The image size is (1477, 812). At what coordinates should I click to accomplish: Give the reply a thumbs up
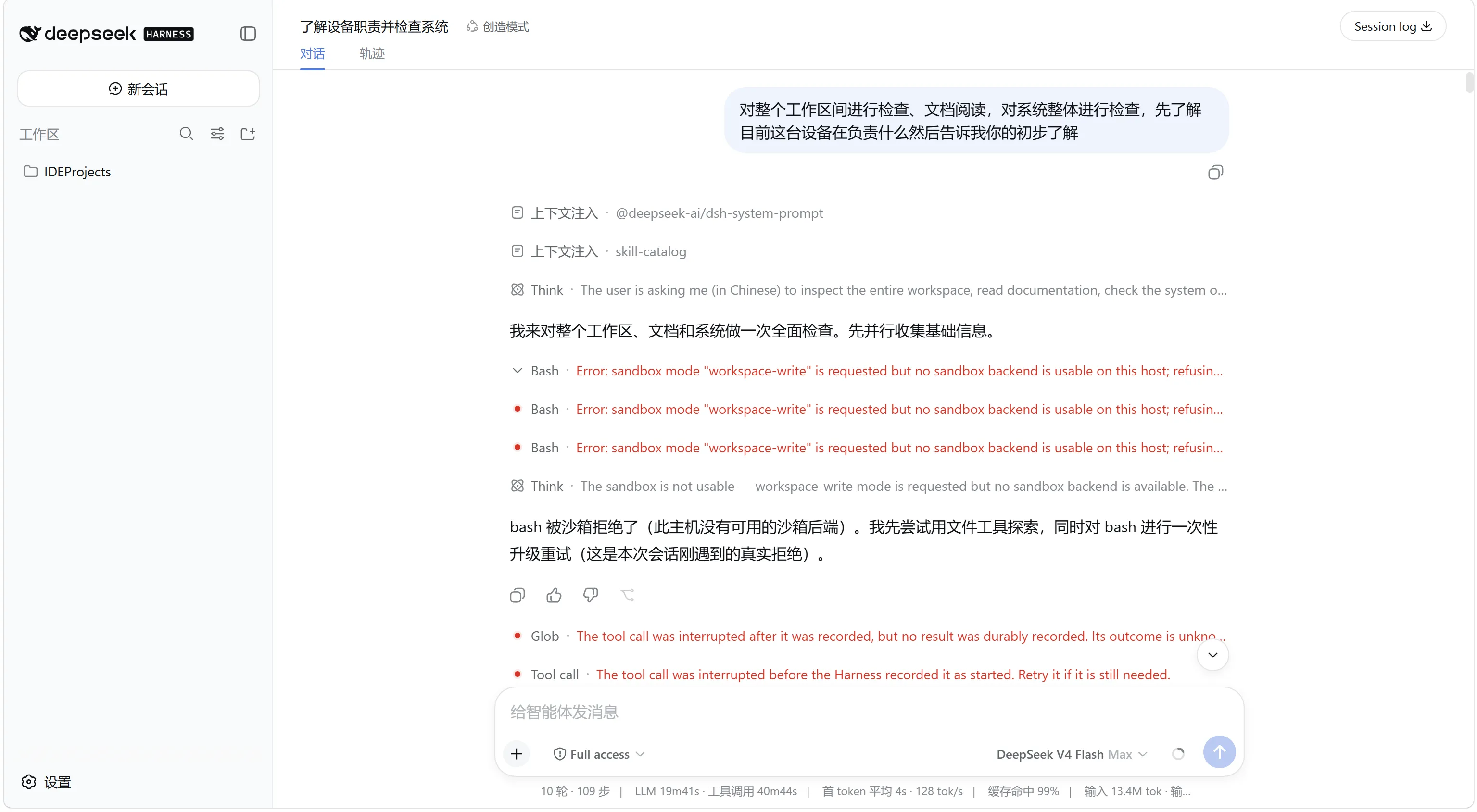pos(554,595)
